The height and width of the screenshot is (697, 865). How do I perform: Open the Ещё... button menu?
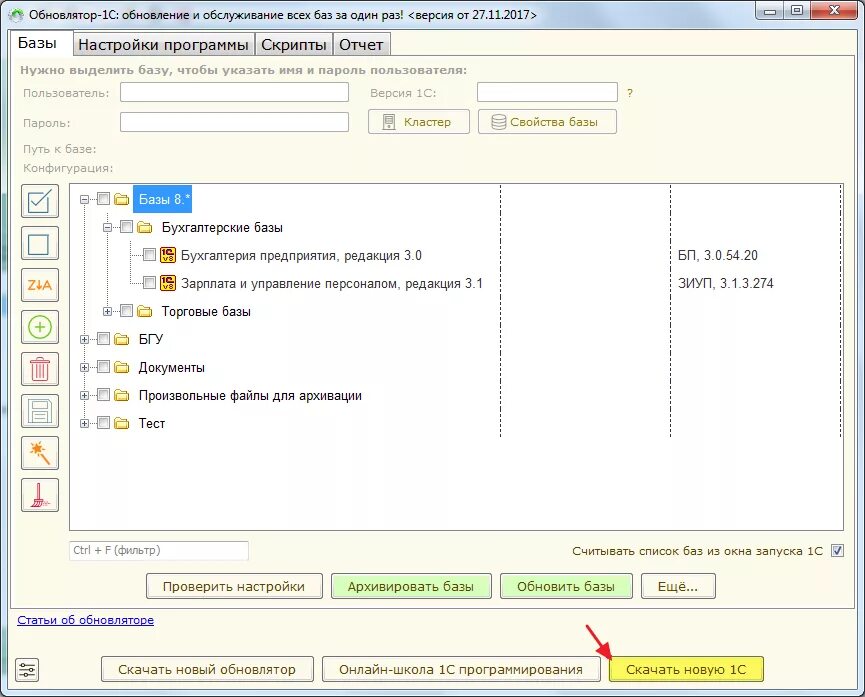click(678, 587)
